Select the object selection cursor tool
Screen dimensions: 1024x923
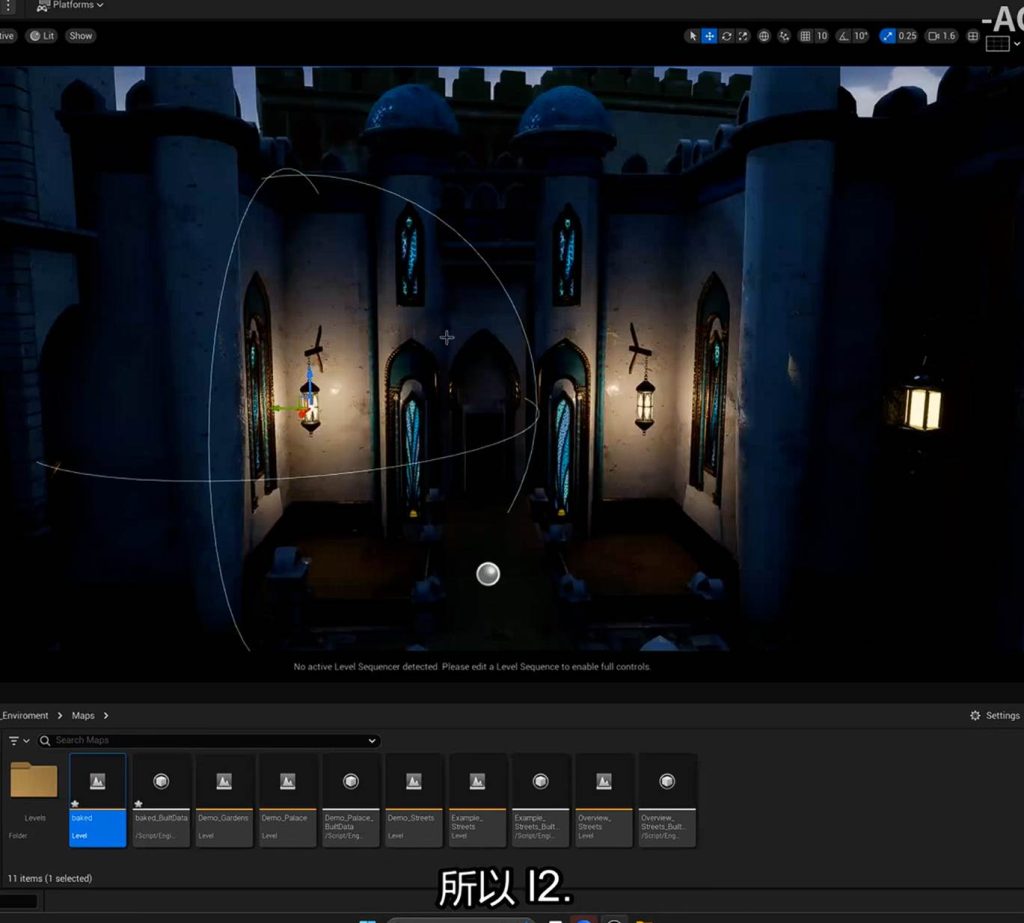click(692, 36)
